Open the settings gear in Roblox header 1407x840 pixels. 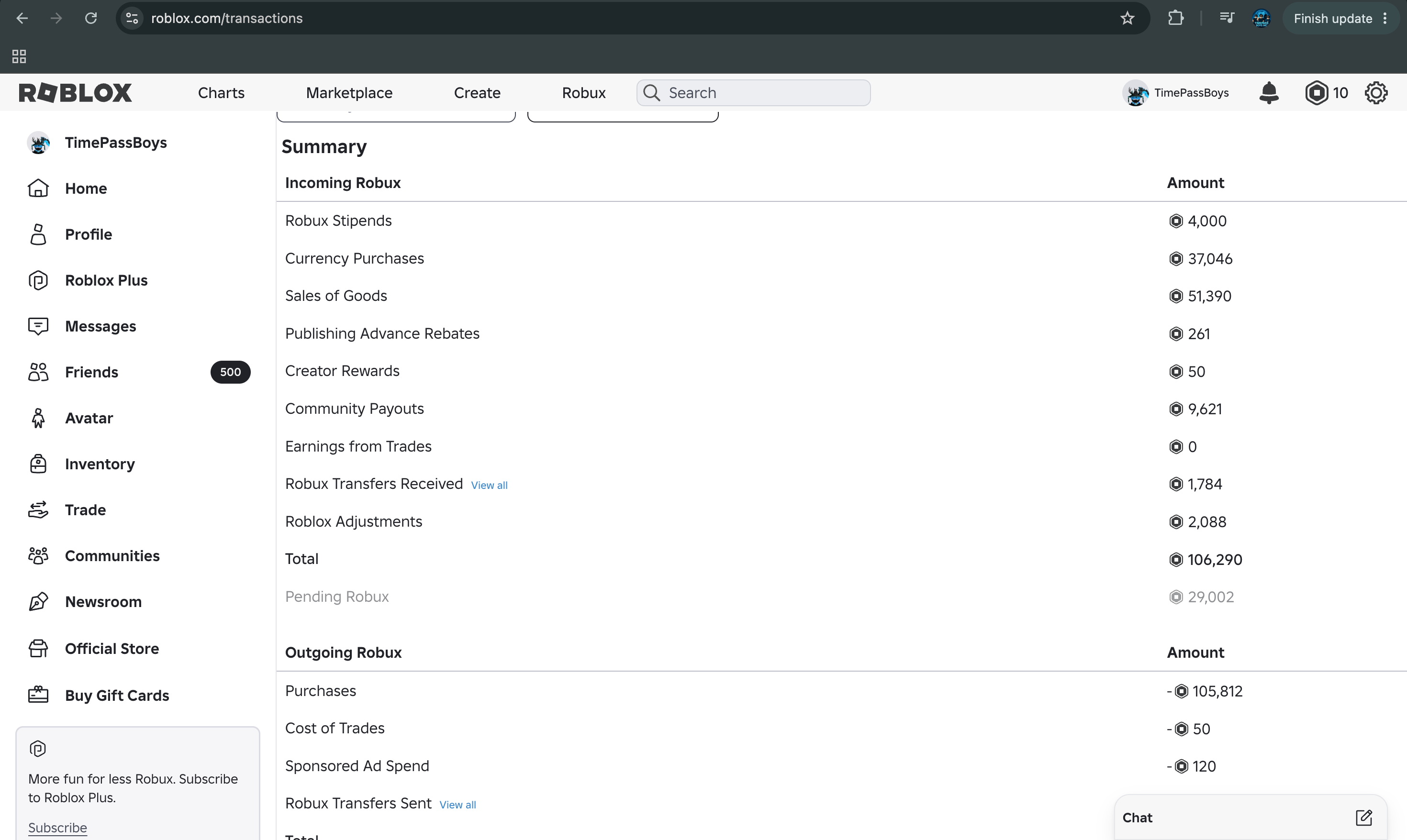coord(1376,93)
